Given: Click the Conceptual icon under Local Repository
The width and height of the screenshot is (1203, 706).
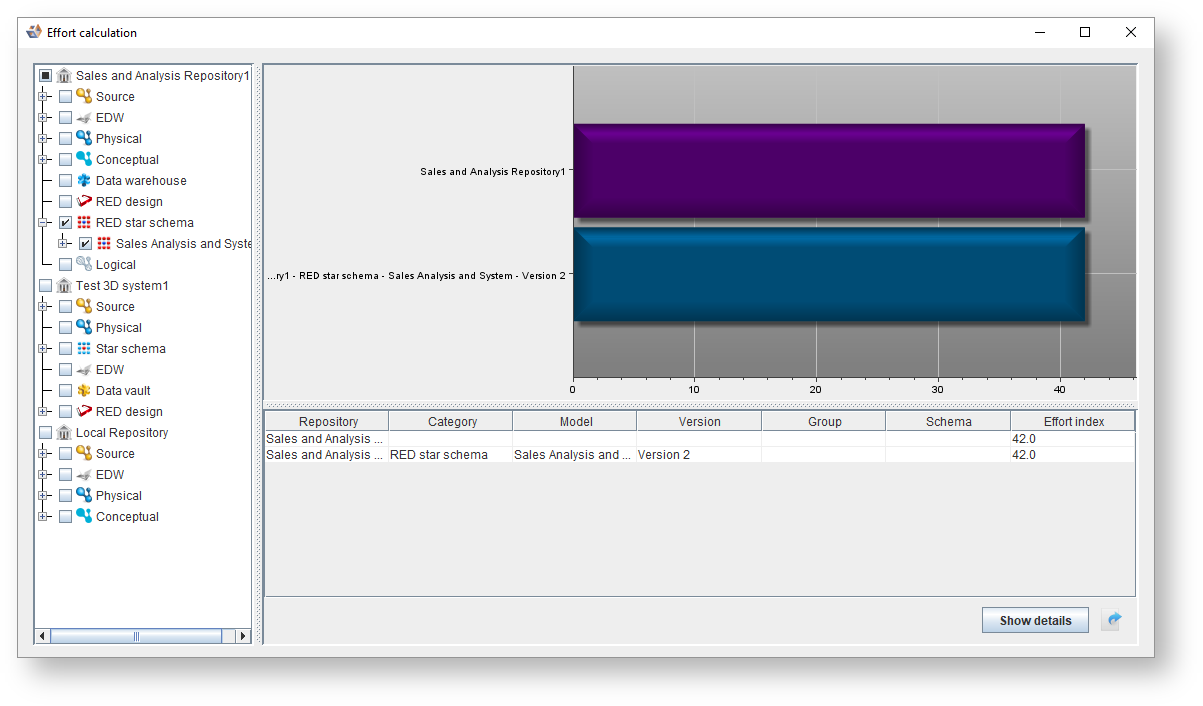Looking at the screenshot, I should [x=84, y=517].
